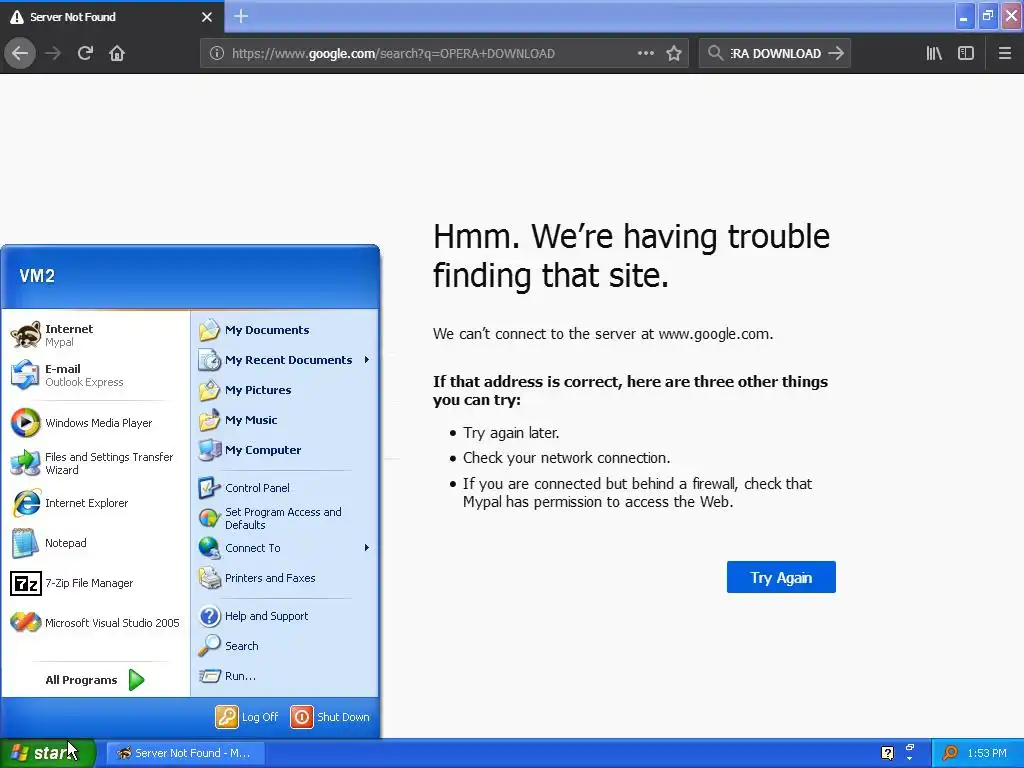
Task: Close the Server Not Found tab
Action: tap(207, 17)
